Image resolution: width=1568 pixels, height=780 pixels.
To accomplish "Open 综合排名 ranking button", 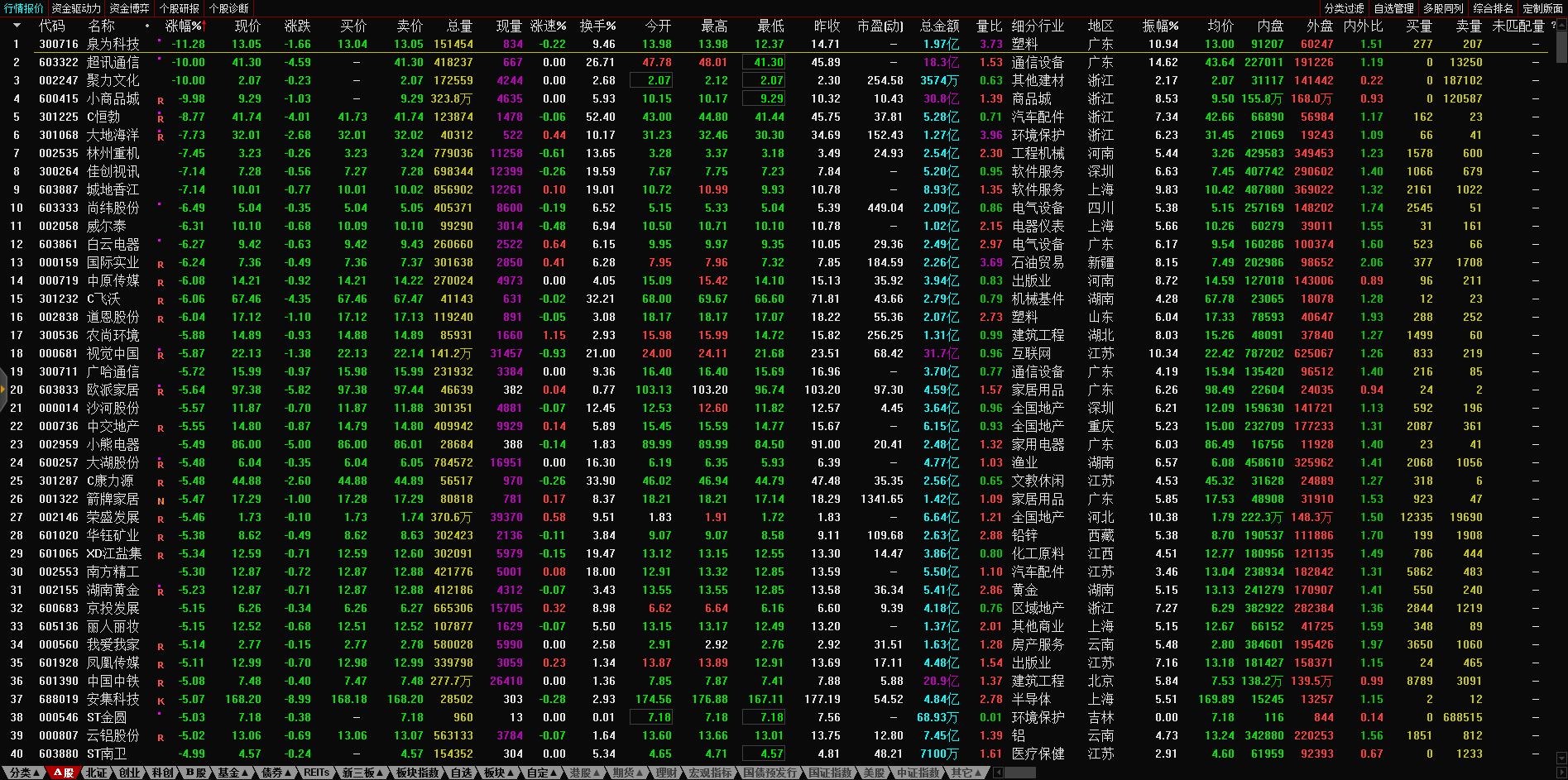I will 1493,8.
